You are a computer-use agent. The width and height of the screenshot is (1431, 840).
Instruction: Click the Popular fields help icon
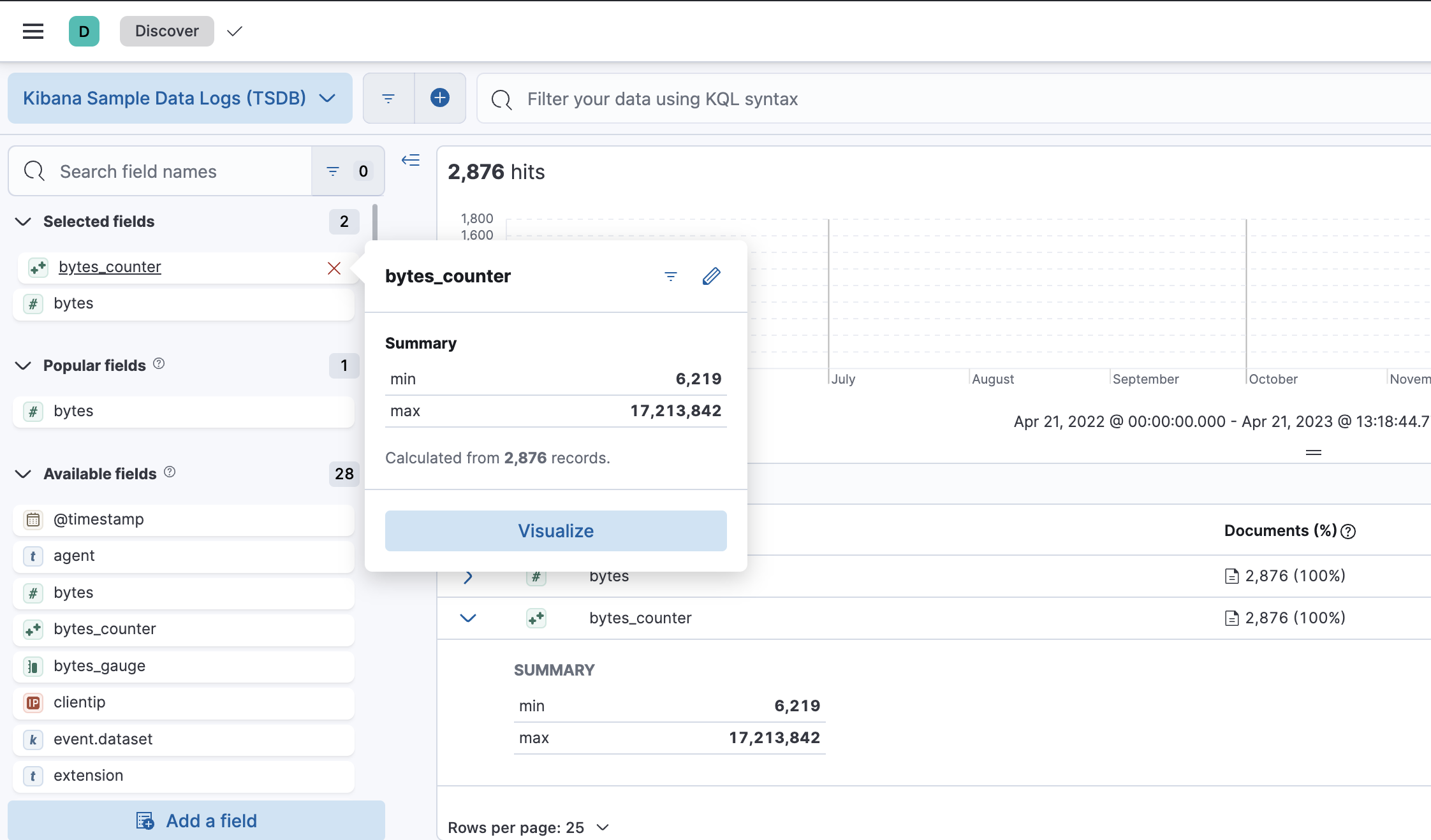coord(159,364)
